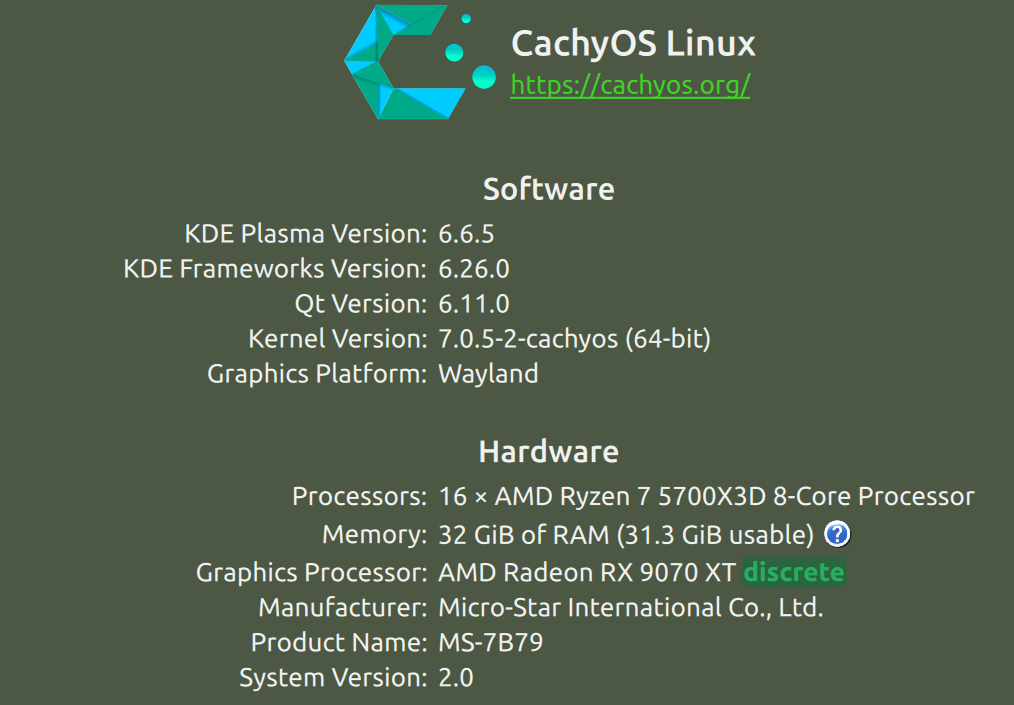The width and height of the screenshot is (1014, 705).
Task: Click the green discrete GPU badge
Action: pyautogui.click(x=793, y=572)
